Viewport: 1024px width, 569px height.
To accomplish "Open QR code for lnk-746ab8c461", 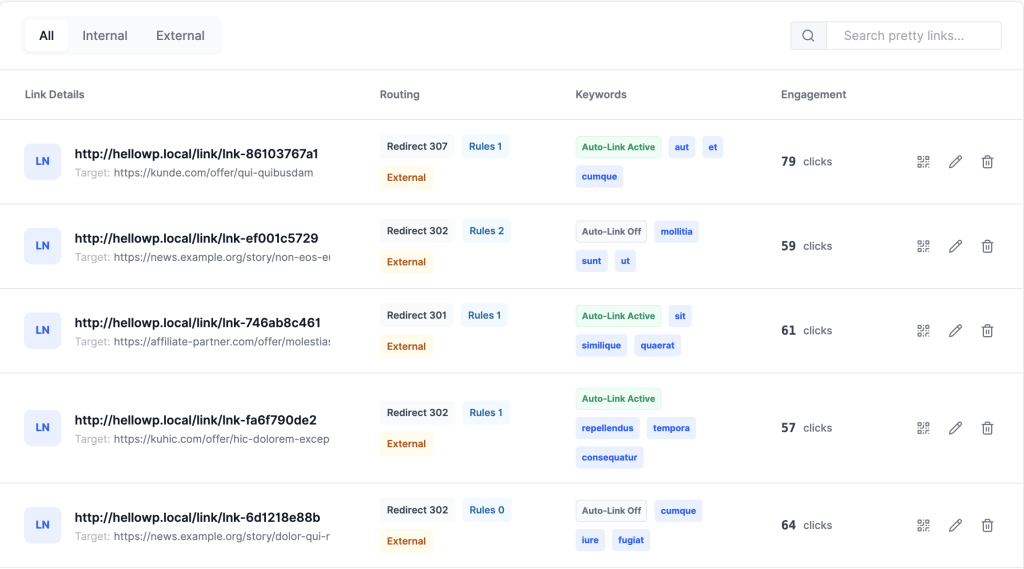I will [x=923, y=331].
